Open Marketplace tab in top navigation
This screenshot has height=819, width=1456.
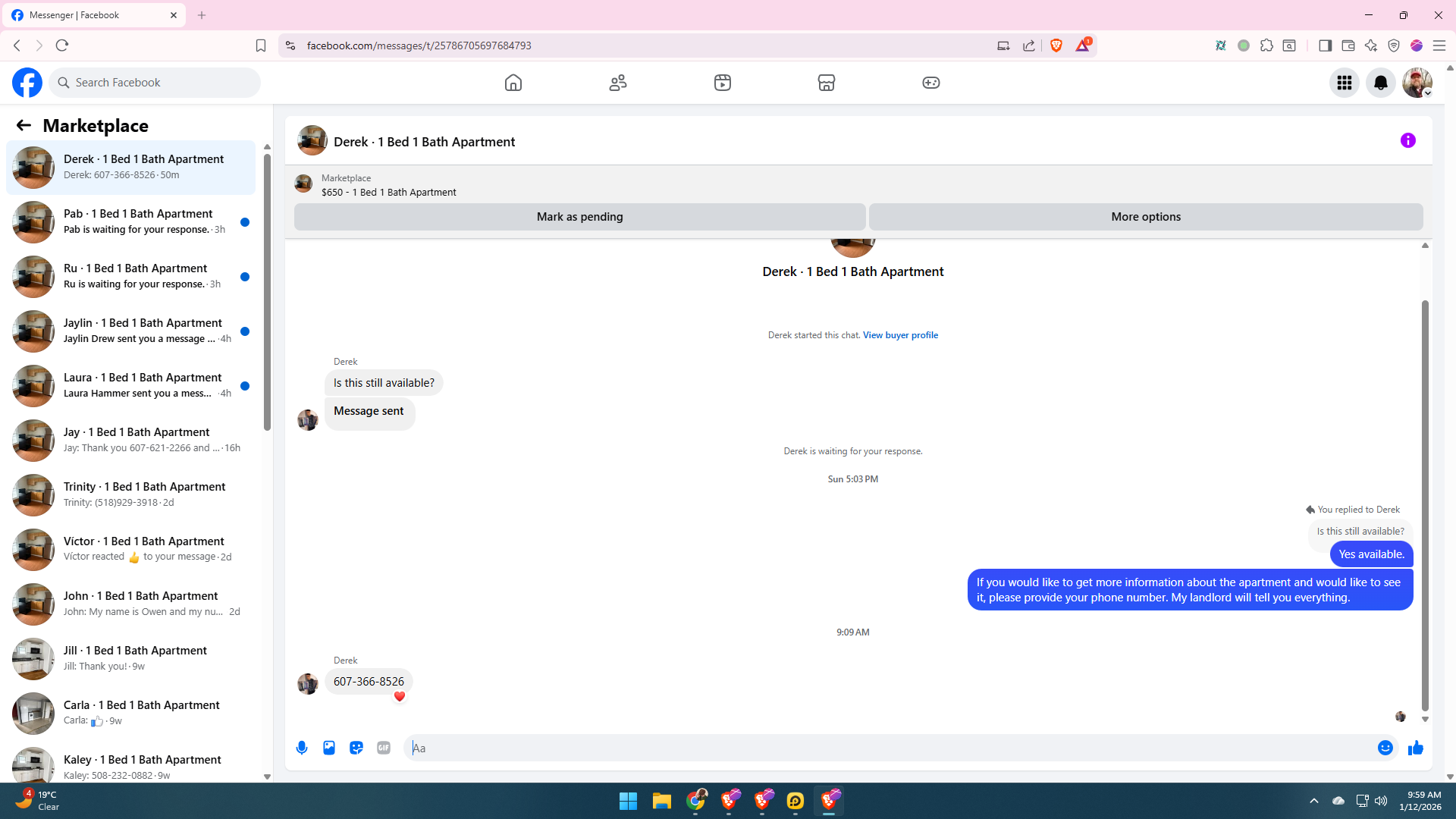[x=827, y=83]
